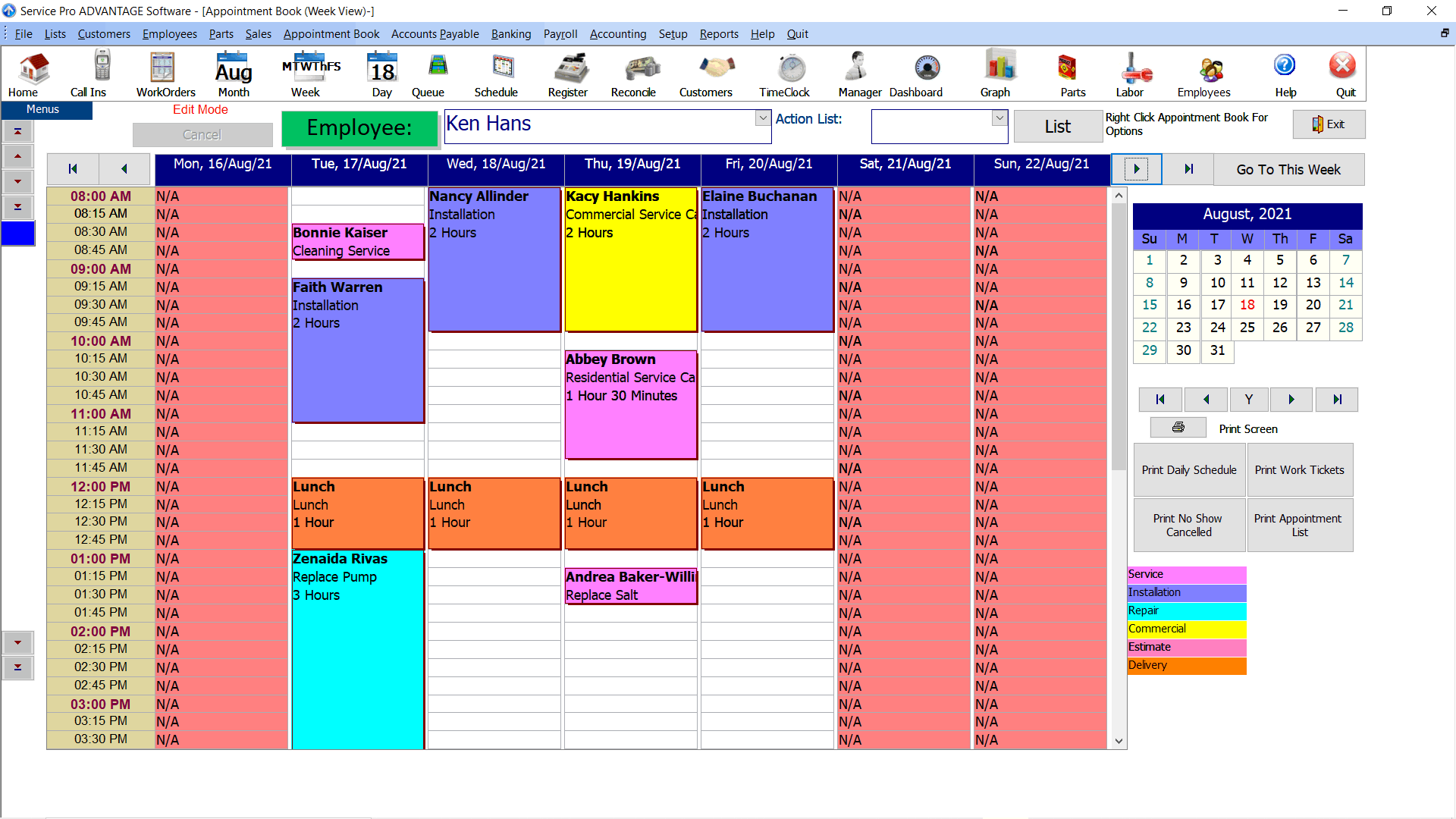Open the Schedule icon
Viewport: 1456px width, 819px height.
[x=497, y=74]
